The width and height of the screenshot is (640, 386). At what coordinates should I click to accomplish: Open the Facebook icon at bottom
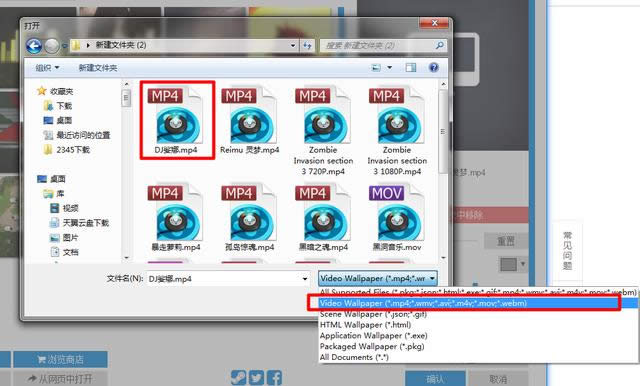[274, 378]
